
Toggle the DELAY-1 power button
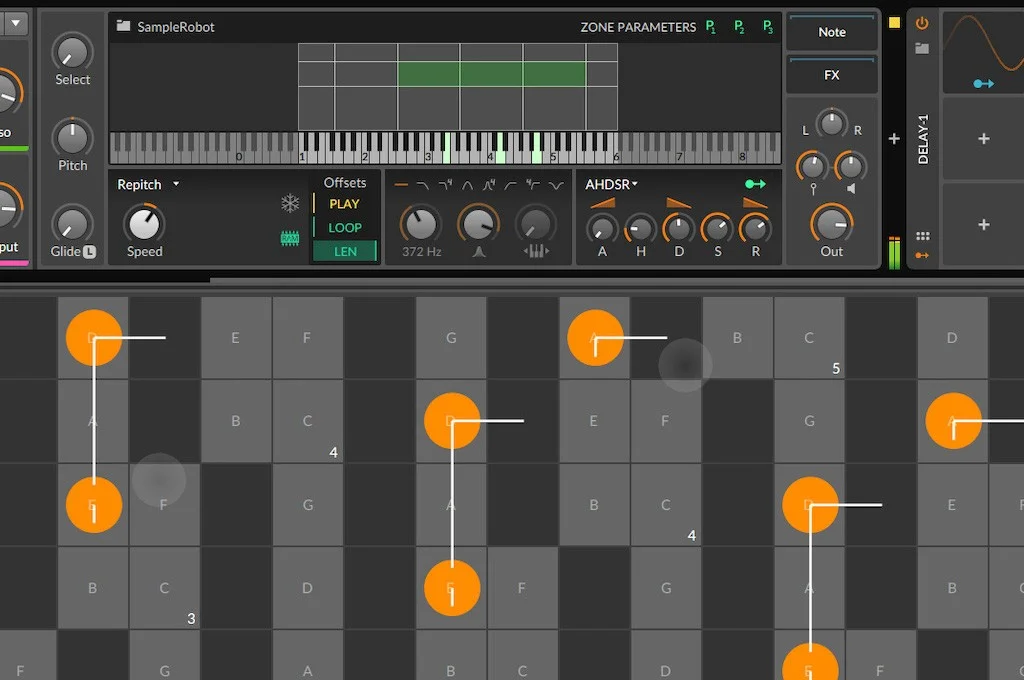coord(922,24)
